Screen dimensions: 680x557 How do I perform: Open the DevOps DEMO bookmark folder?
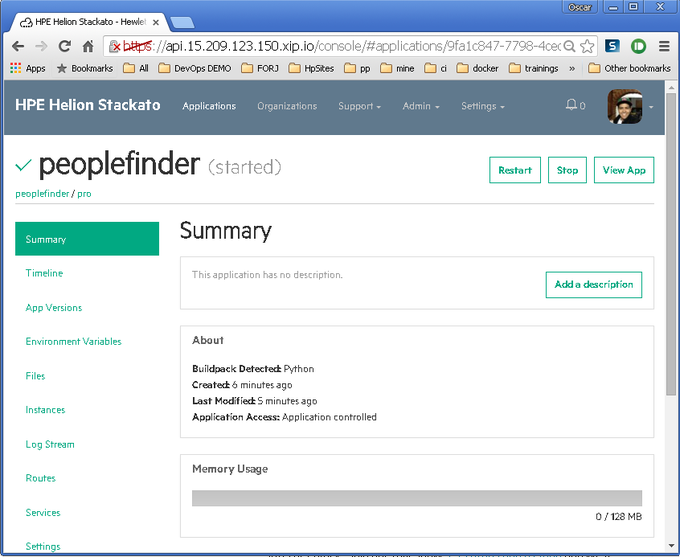(x=194, y=68)
